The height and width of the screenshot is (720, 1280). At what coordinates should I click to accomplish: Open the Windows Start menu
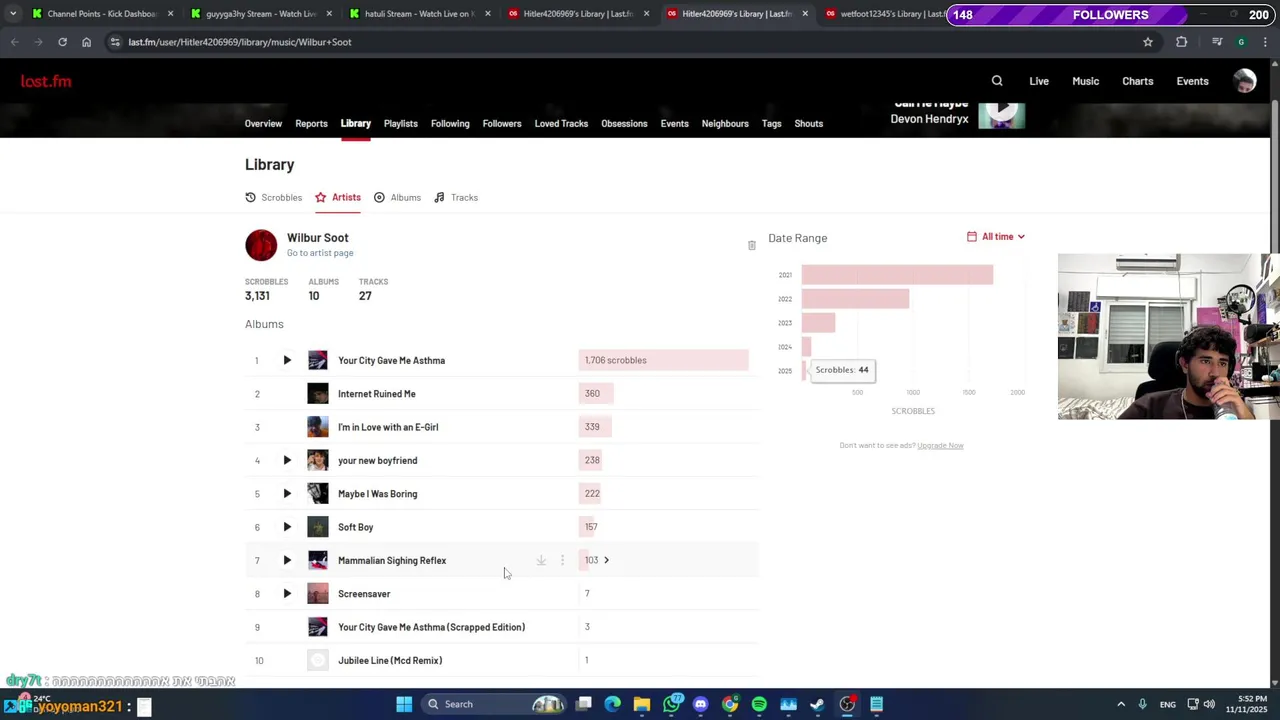pos(404,704)
